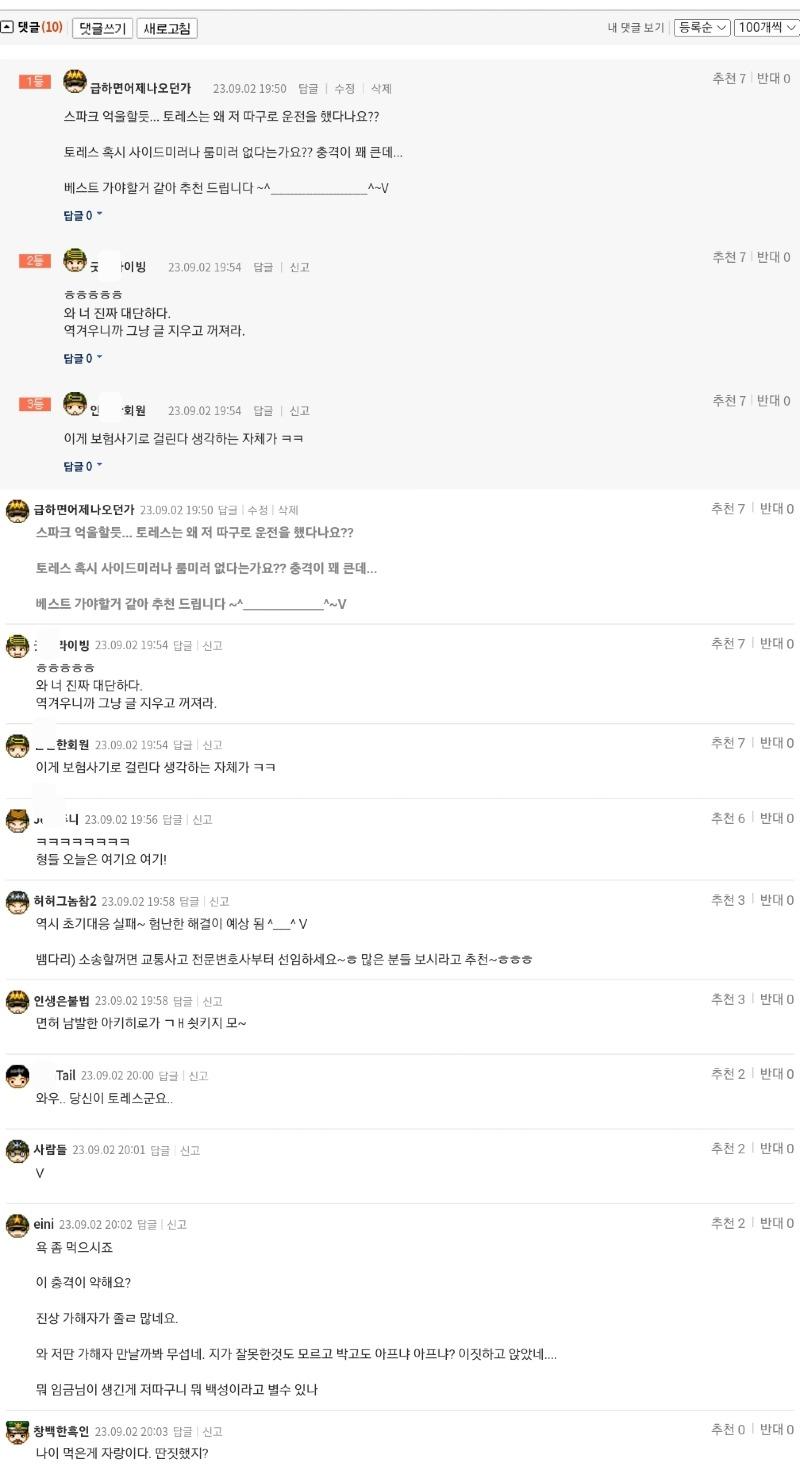Click 신고 on eini's comment
The width and height of the screenshot is (800, 1482).
click(x=176, y=1225)
